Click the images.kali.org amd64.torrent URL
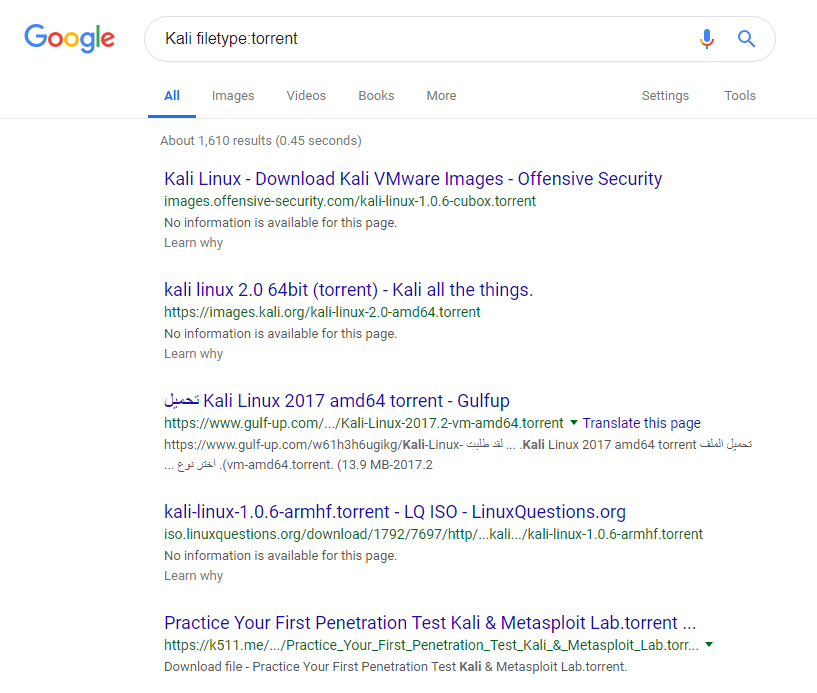The height and width of the screenshot is (693, 817). (x=322, y=312)
